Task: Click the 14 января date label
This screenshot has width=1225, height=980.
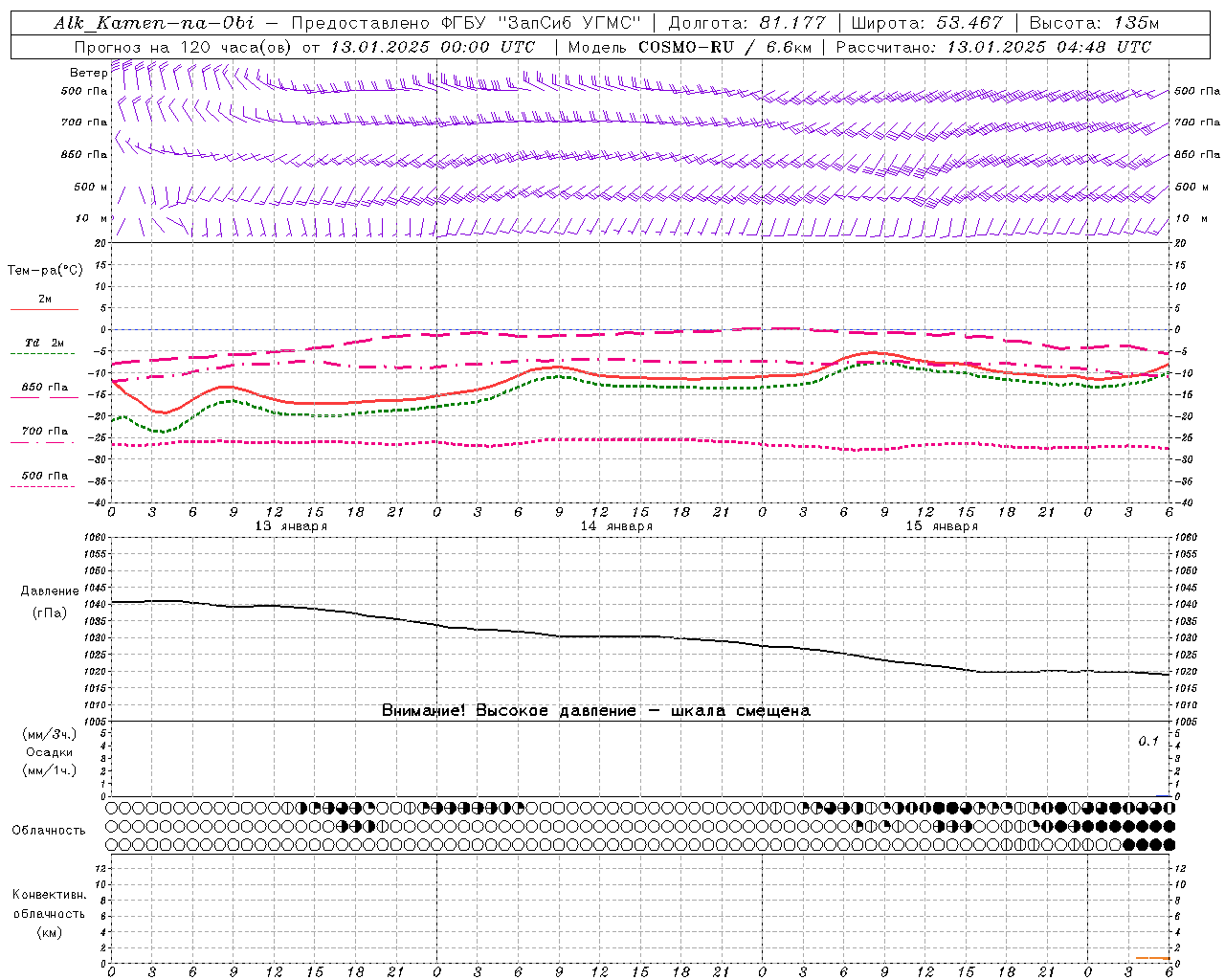Action: pos(616,526)
